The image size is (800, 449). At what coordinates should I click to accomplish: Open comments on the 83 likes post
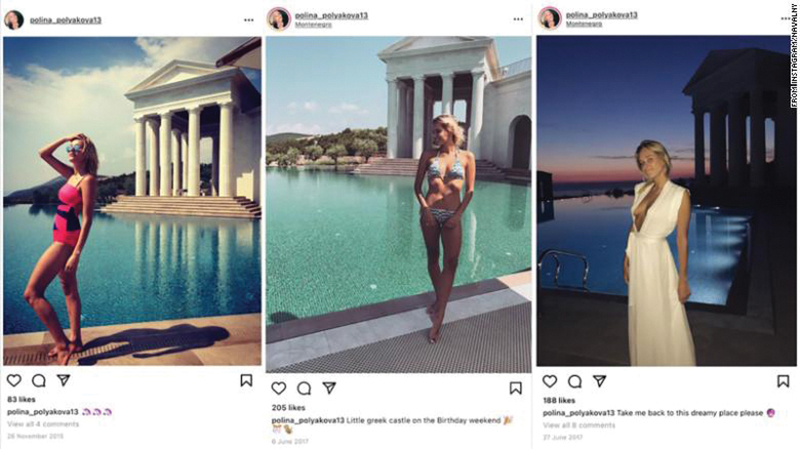(39, 380)
